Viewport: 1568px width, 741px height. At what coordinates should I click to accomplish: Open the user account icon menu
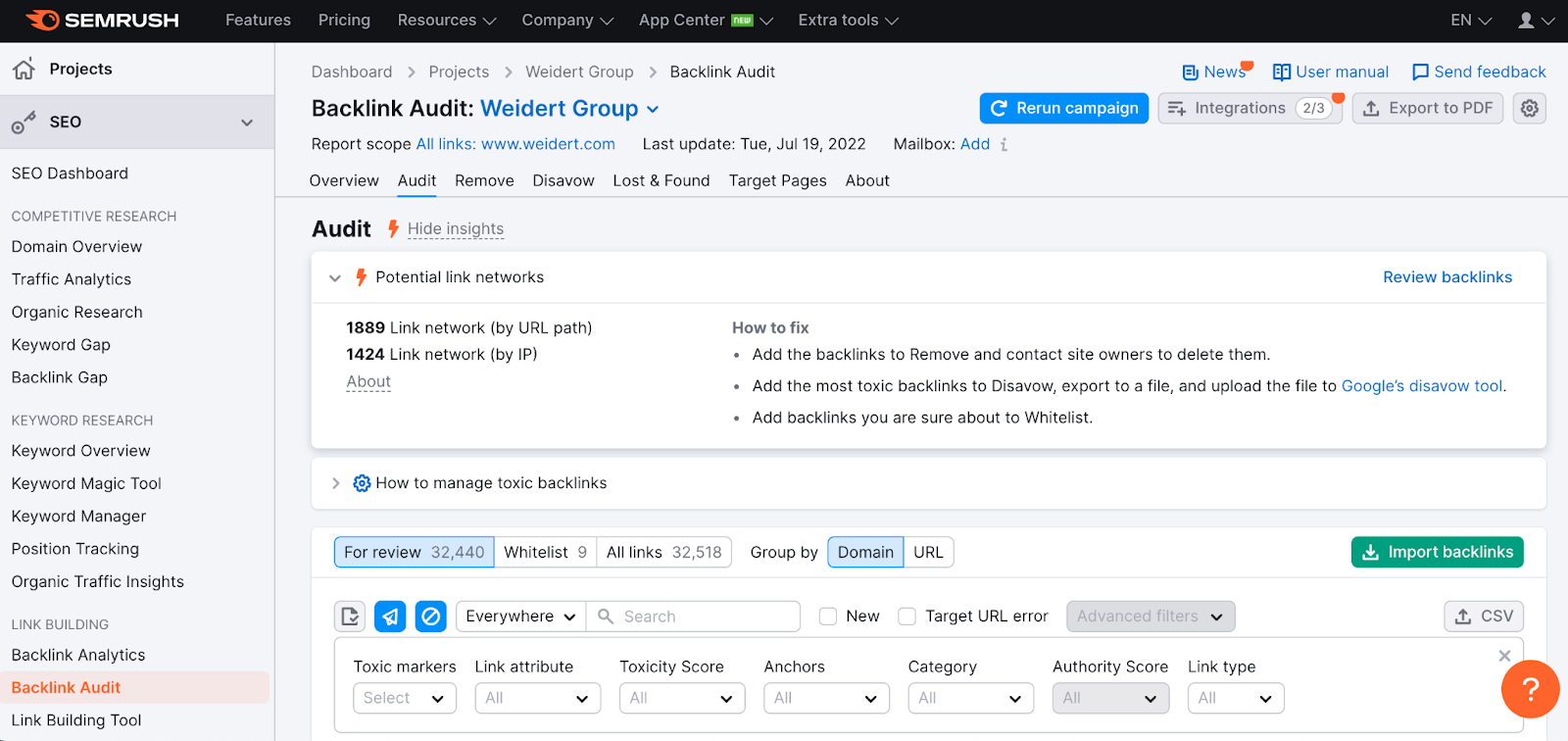click(1535, 20)
